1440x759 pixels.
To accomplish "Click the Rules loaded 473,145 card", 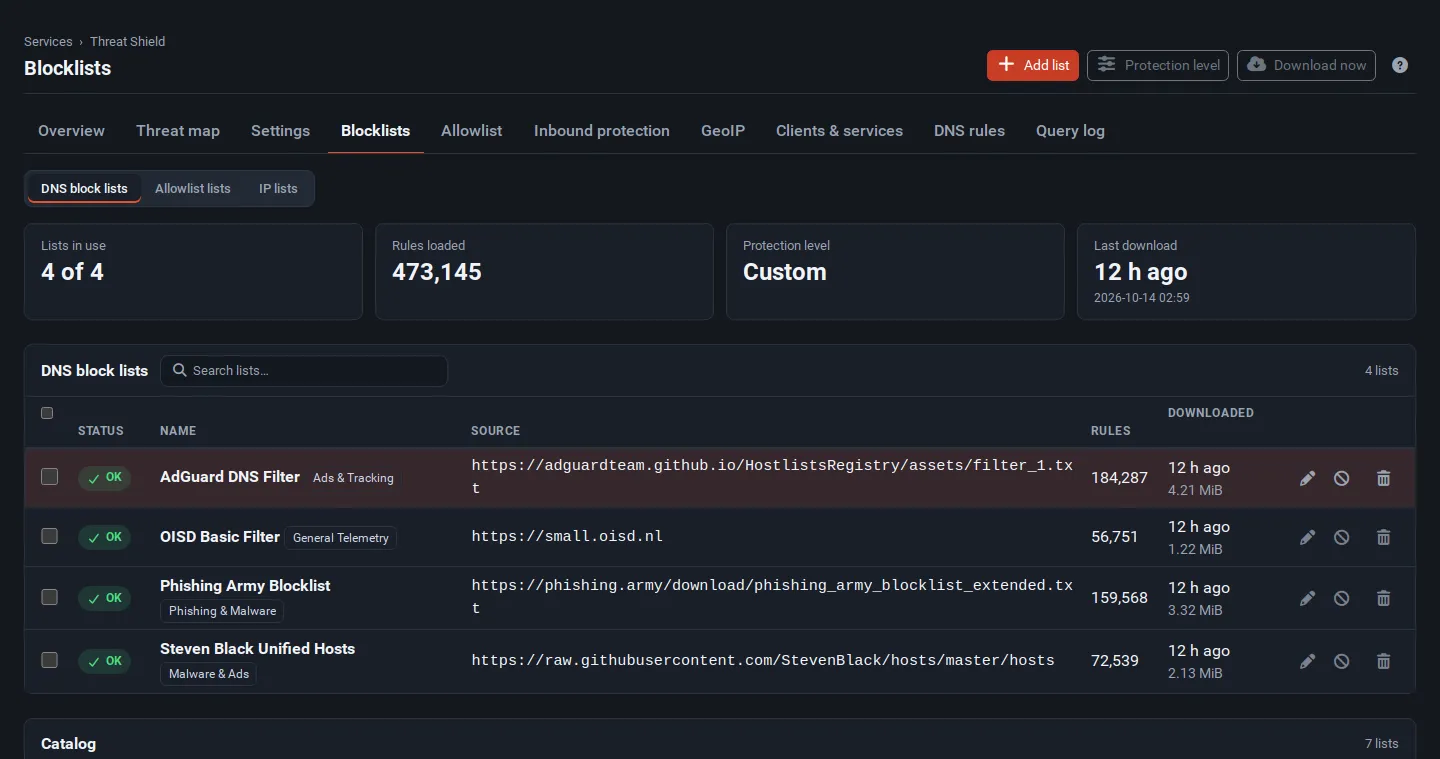I will click(544, 272).
